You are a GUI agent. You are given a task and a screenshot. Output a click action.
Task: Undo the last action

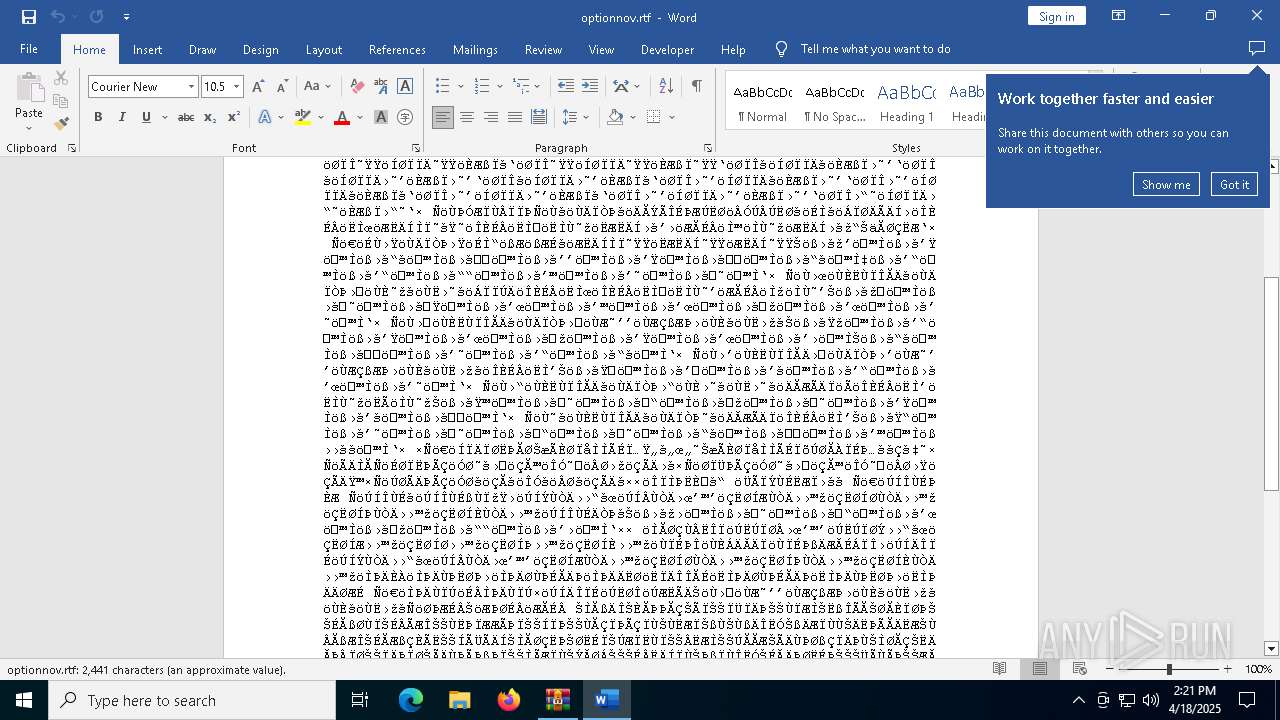click(57, 17)
